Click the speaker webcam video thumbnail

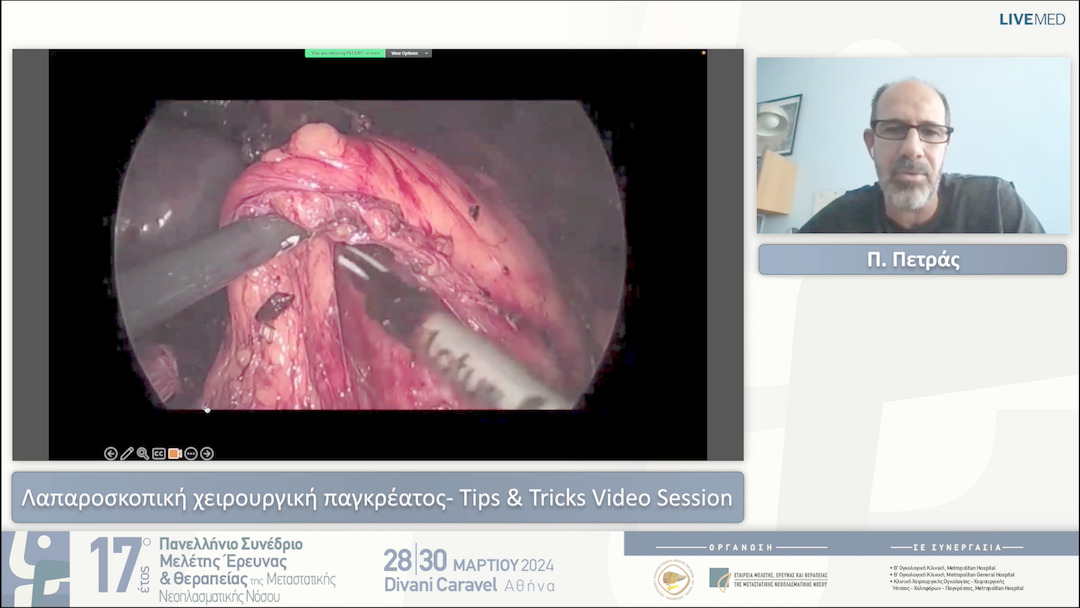(912, 145)
